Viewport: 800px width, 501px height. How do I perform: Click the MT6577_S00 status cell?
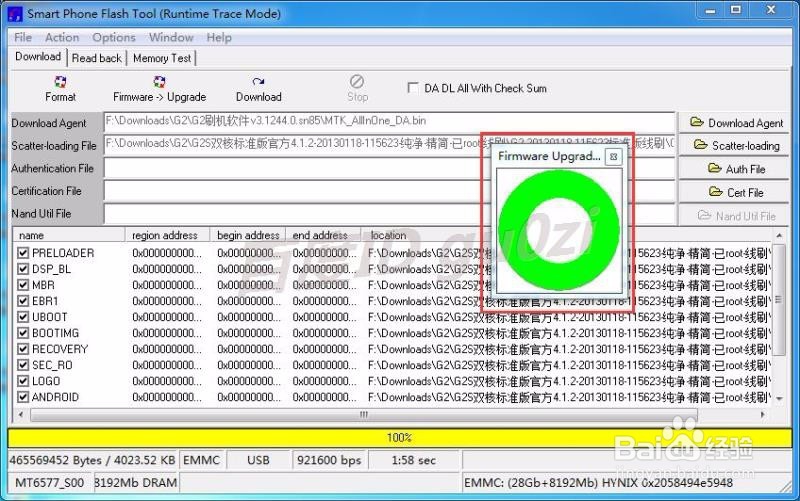pyautogui.click(x=49, y=483)
